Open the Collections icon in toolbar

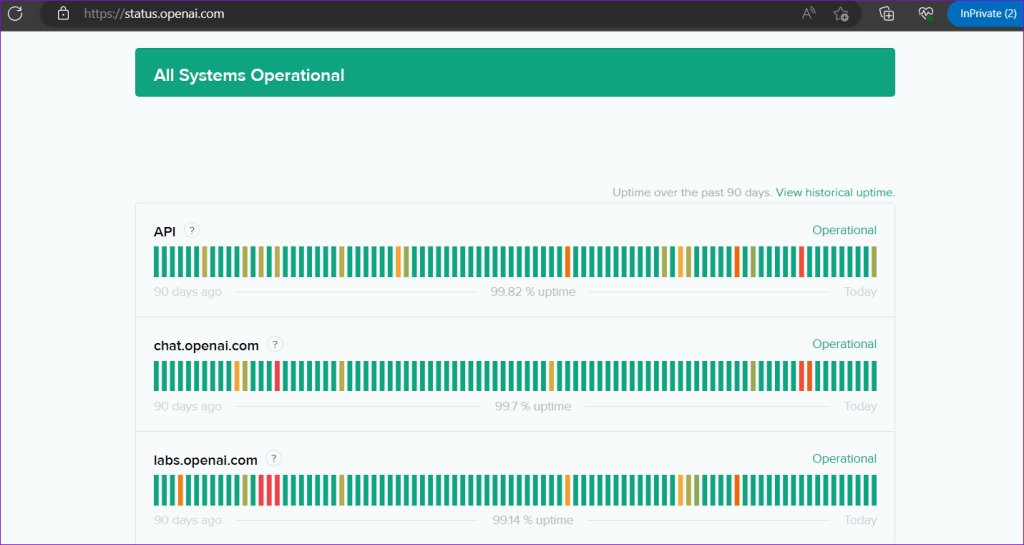(886, 13)
